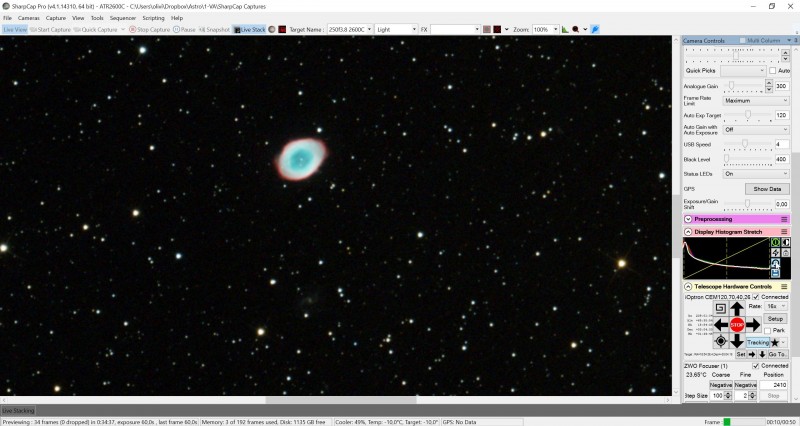Image resolution: width=800 pixels, height=426 pixels.
Task: Open the Tools menu
Action: [97, 18]
